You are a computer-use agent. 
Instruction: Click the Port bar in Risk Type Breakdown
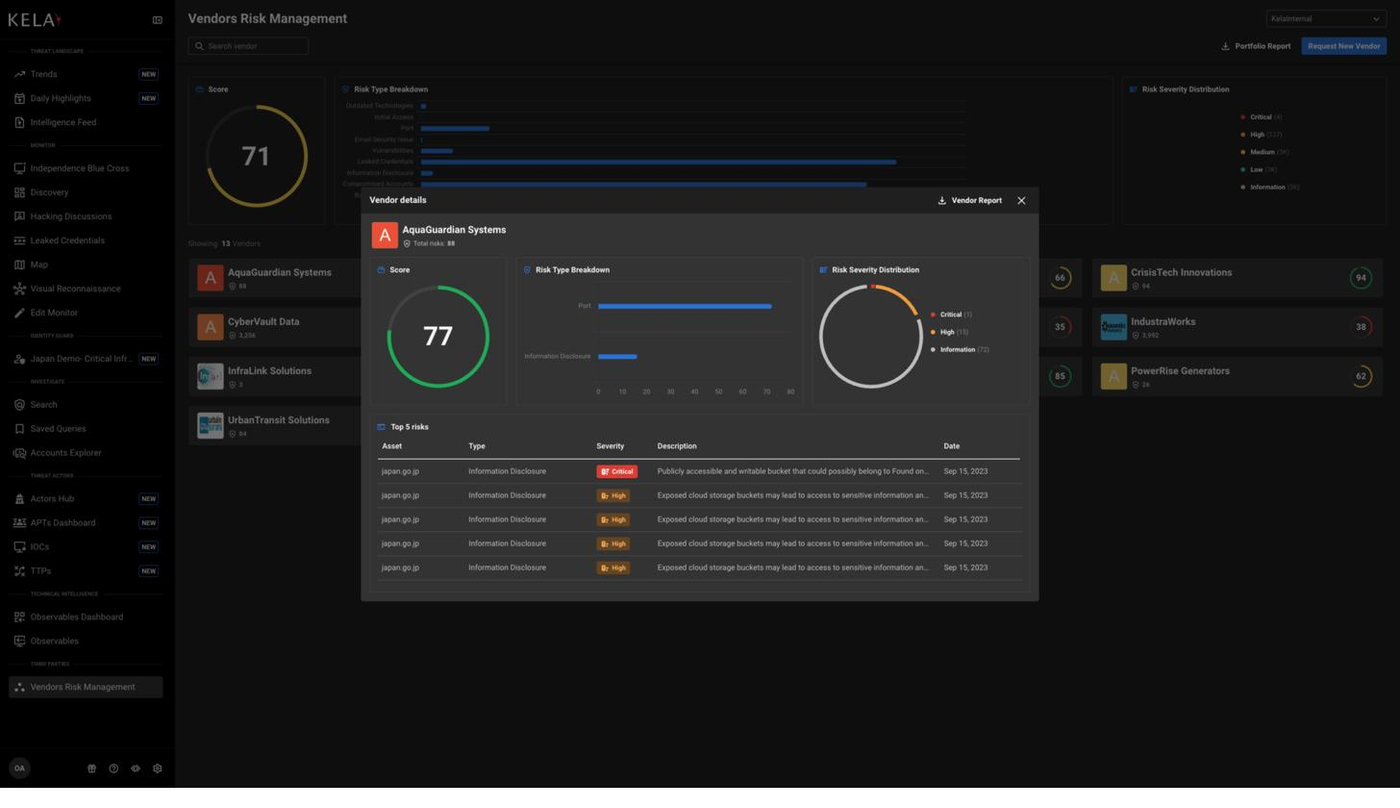(x=684, y=306)
